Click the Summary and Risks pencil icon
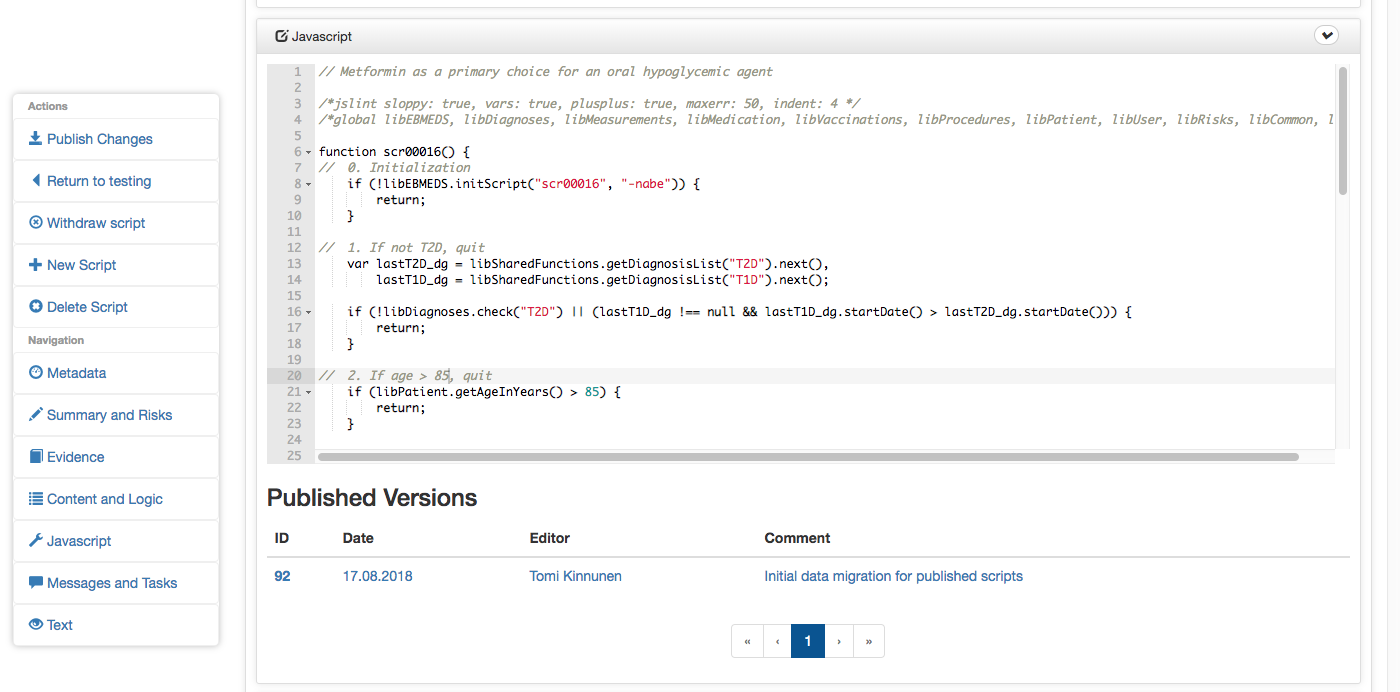This screenshot has width=1400, height=692. pyautogui.click(x=35, y=415)
